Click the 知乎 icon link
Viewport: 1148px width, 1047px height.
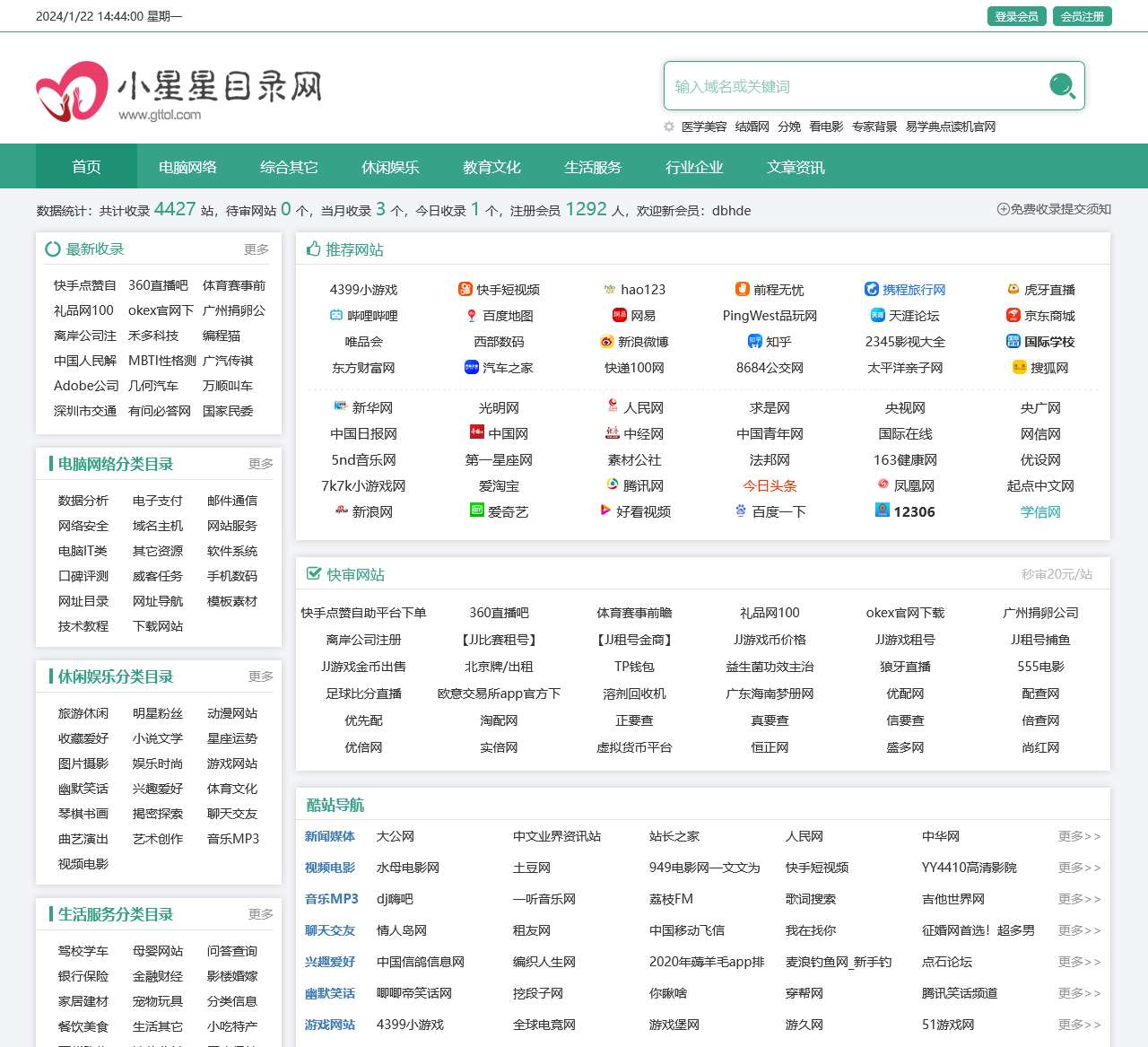[754, 341]
